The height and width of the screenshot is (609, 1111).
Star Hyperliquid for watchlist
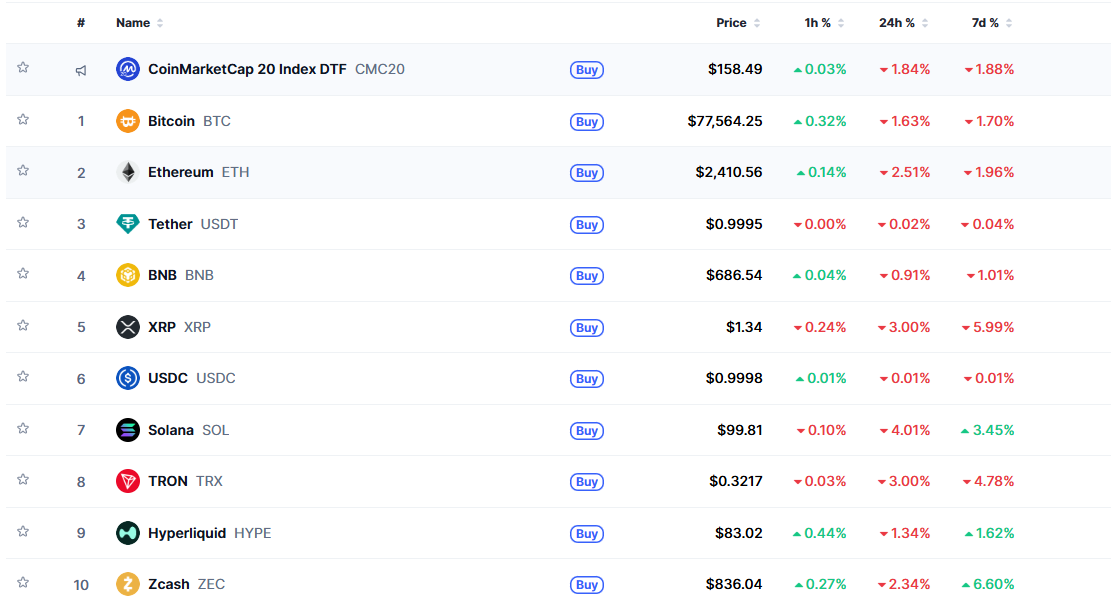(x=23, y=532)
